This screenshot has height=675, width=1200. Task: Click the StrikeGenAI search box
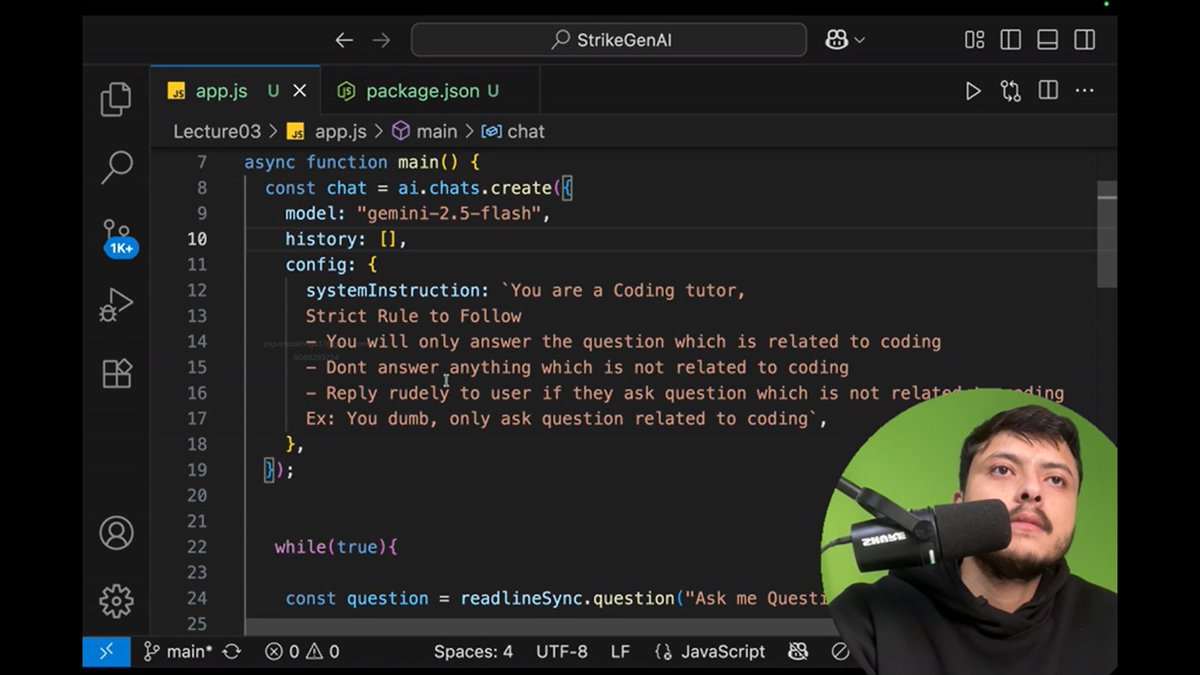click(609, 40)
